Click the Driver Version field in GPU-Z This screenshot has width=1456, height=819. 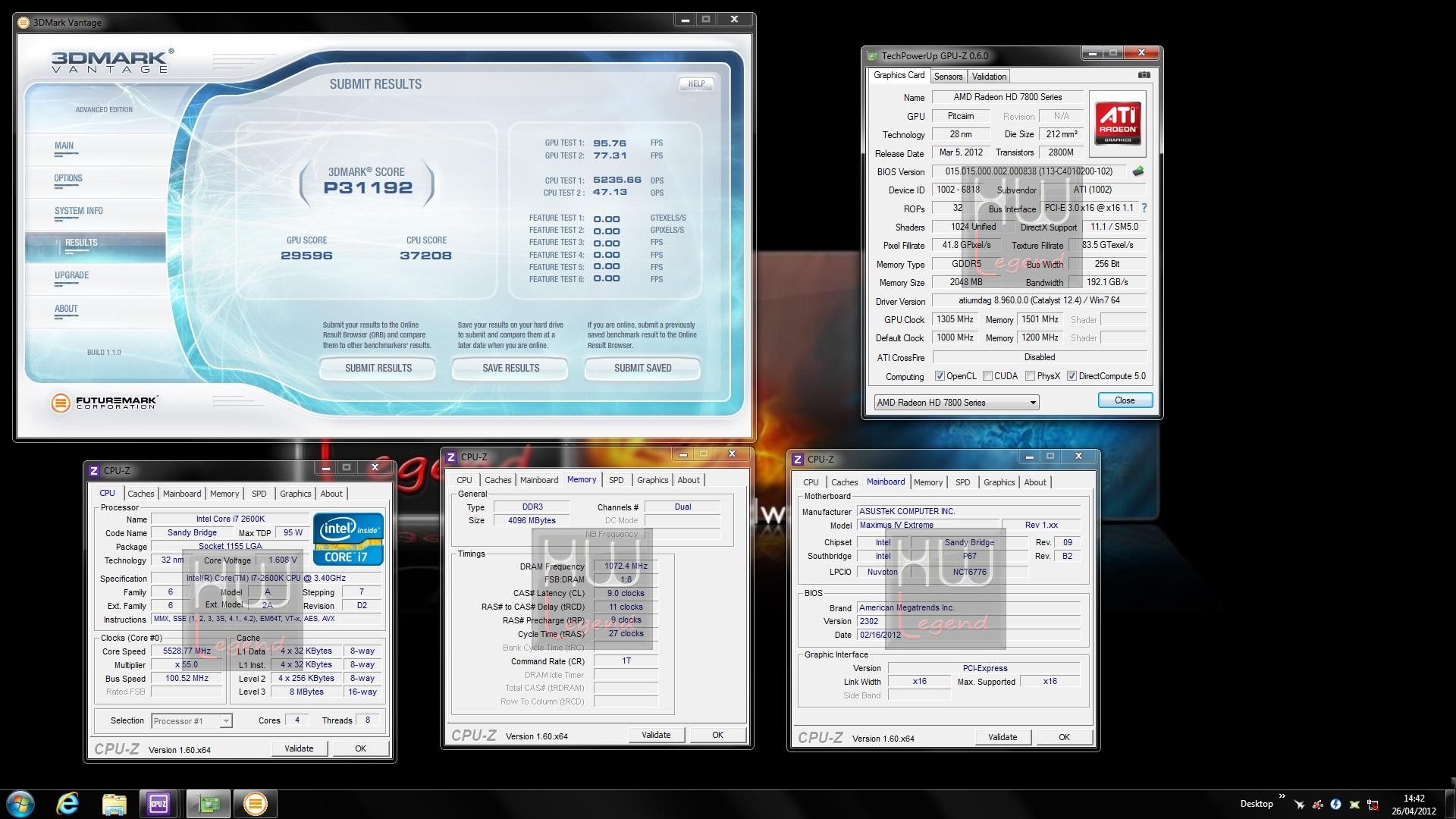(1039, 301)
